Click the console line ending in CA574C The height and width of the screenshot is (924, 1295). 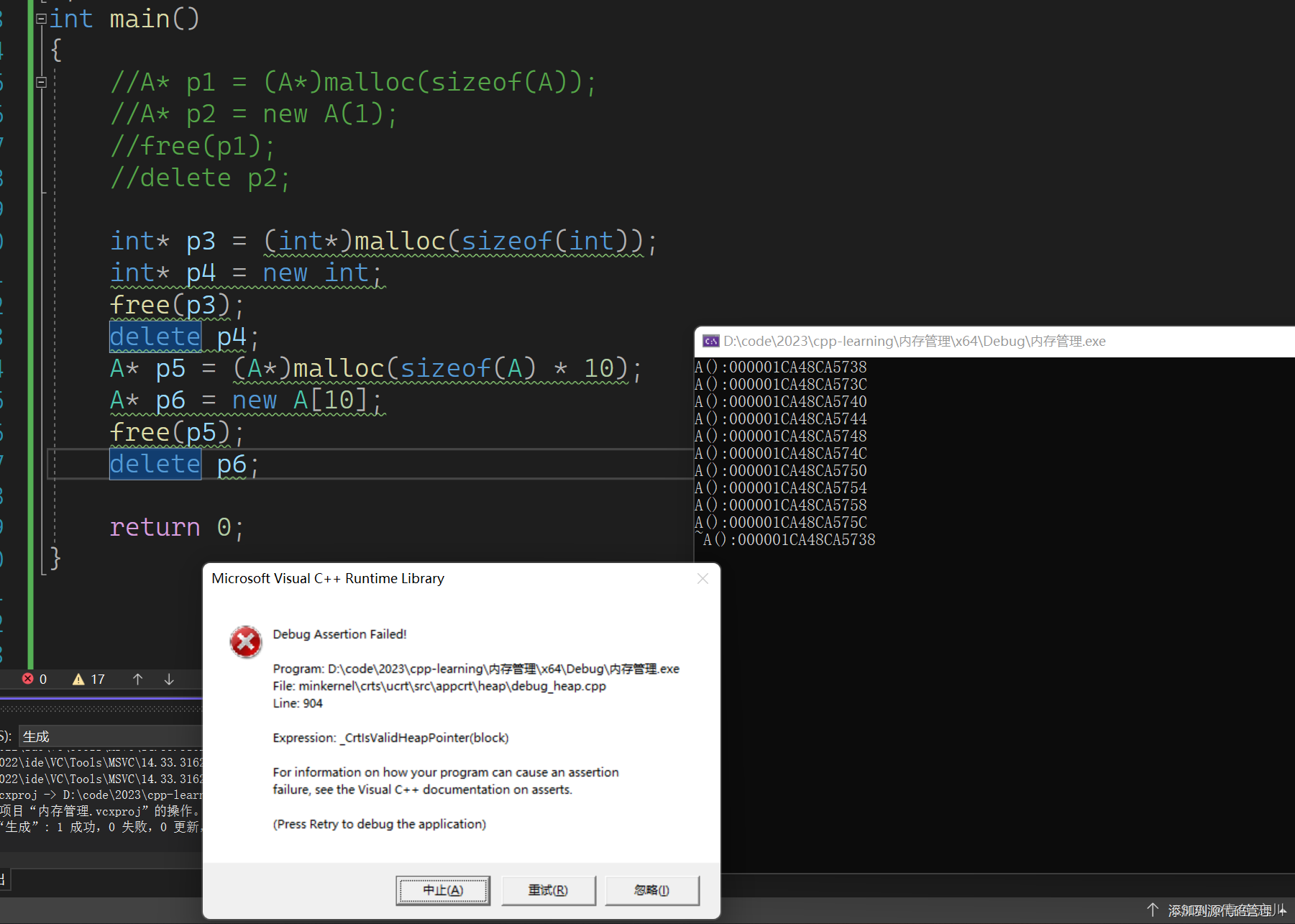(781, 453)
